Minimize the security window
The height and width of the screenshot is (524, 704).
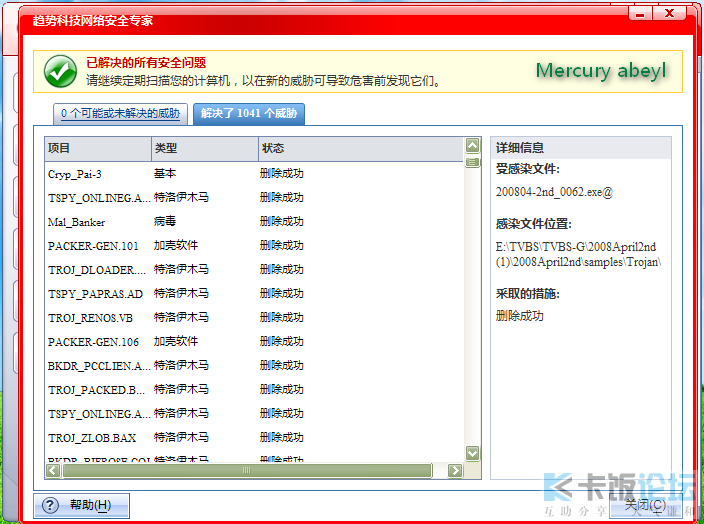640,14
